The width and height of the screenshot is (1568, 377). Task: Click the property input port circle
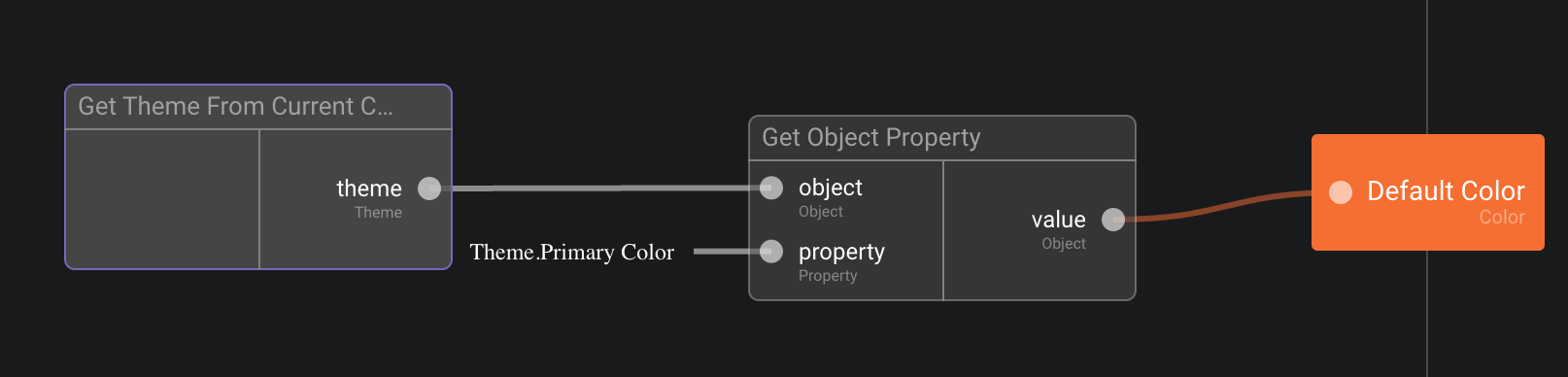click(771, 252)
